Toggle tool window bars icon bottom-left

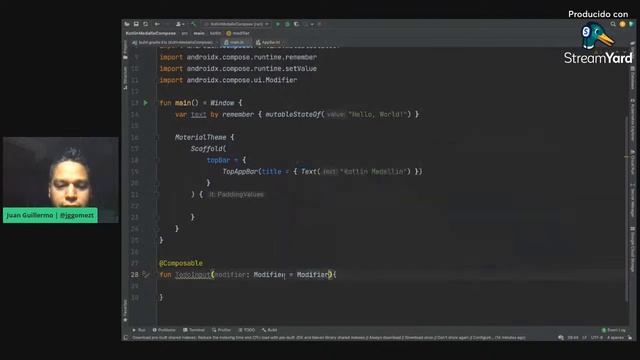pyautogui.click(x=126, y=338)
